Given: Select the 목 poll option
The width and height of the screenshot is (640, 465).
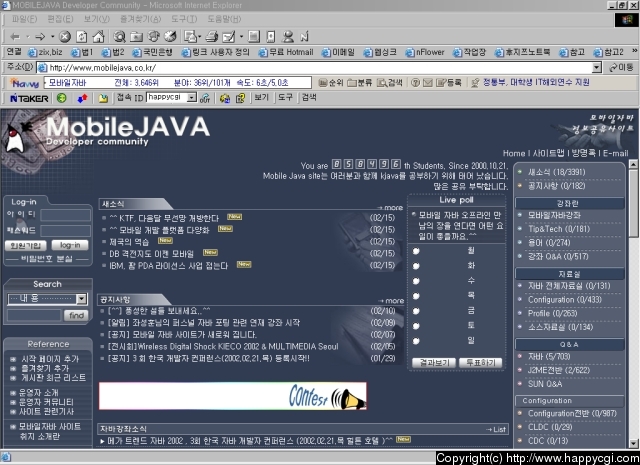Looking at the screenshot, I should click(416, 296).
